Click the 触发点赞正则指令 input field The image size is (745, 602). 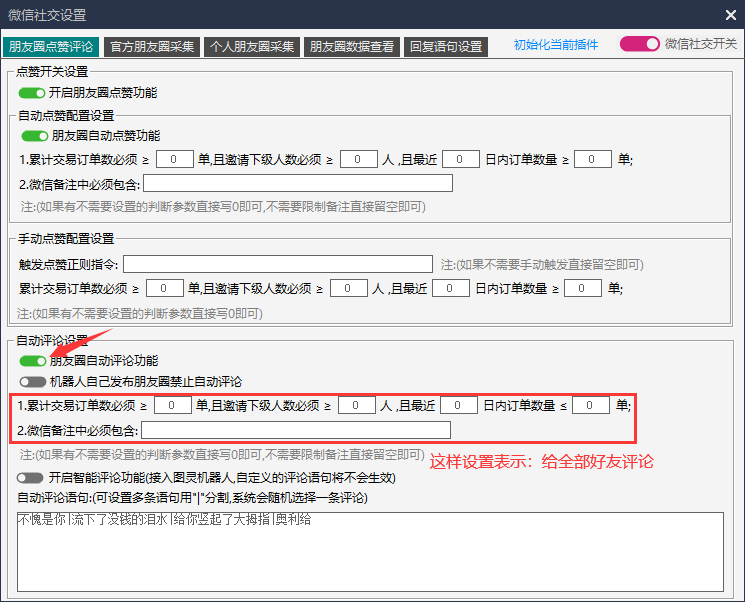(x=278, y=264)
